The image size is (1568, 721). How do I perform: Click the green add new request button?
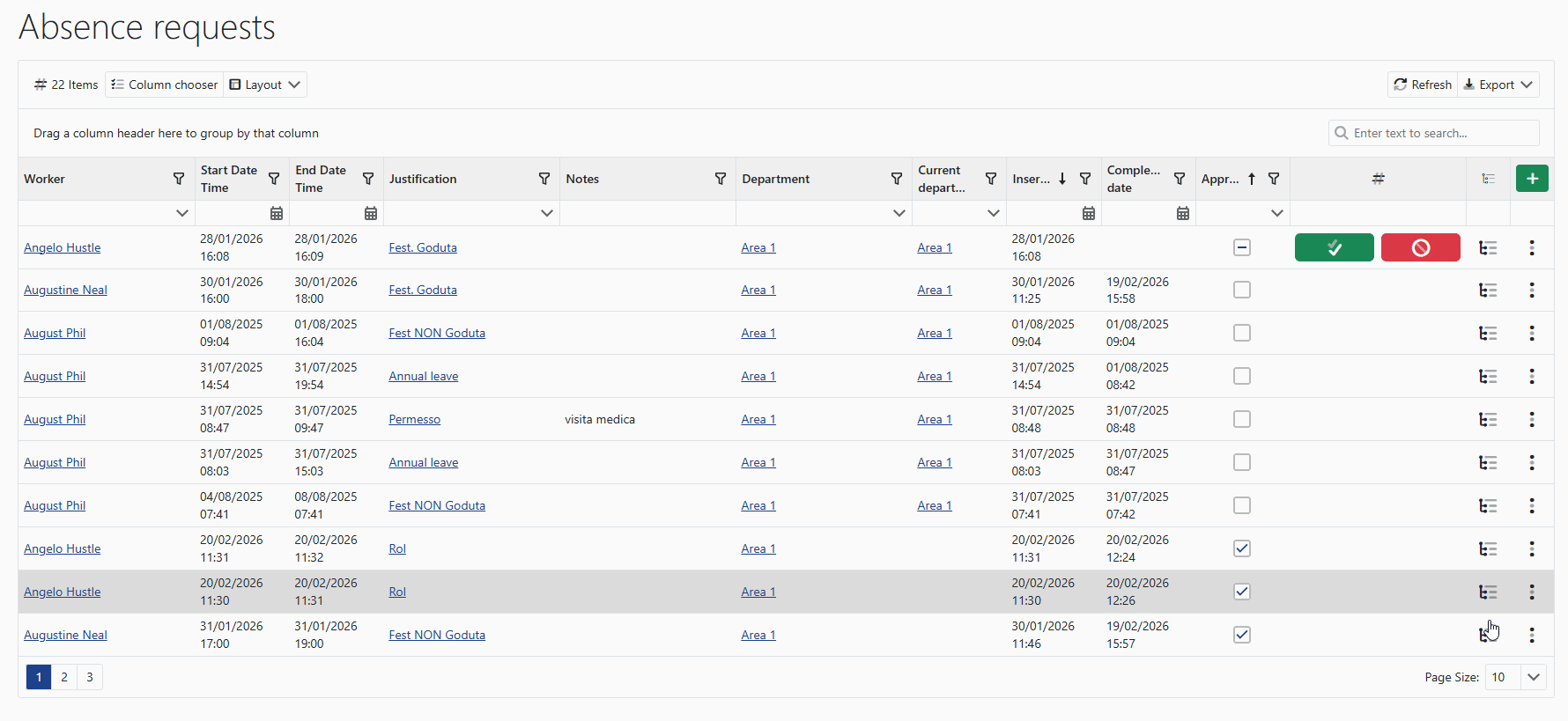coord(1532,179)
